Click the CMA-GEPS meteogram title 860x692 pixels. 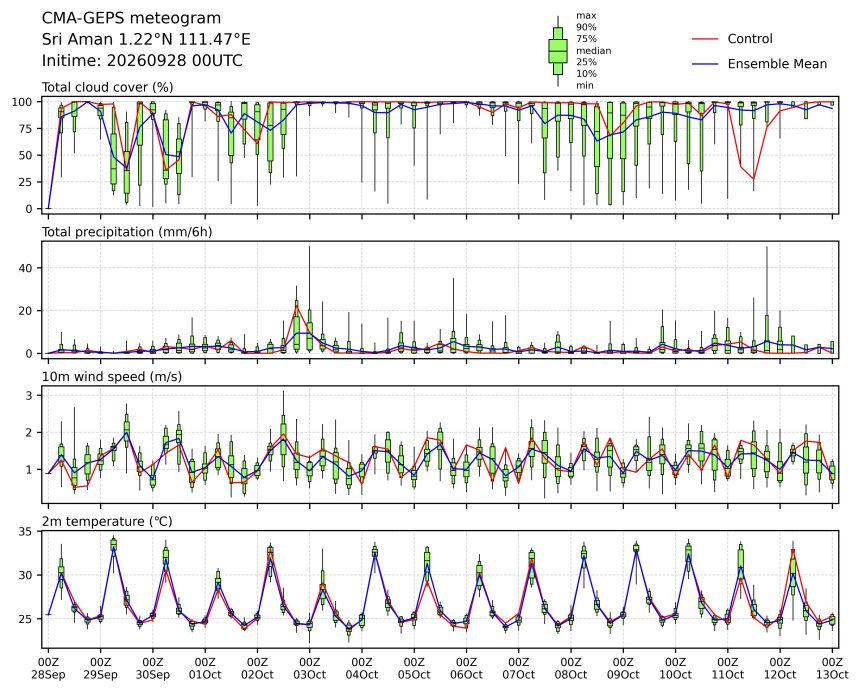click(x=131, y=18)
